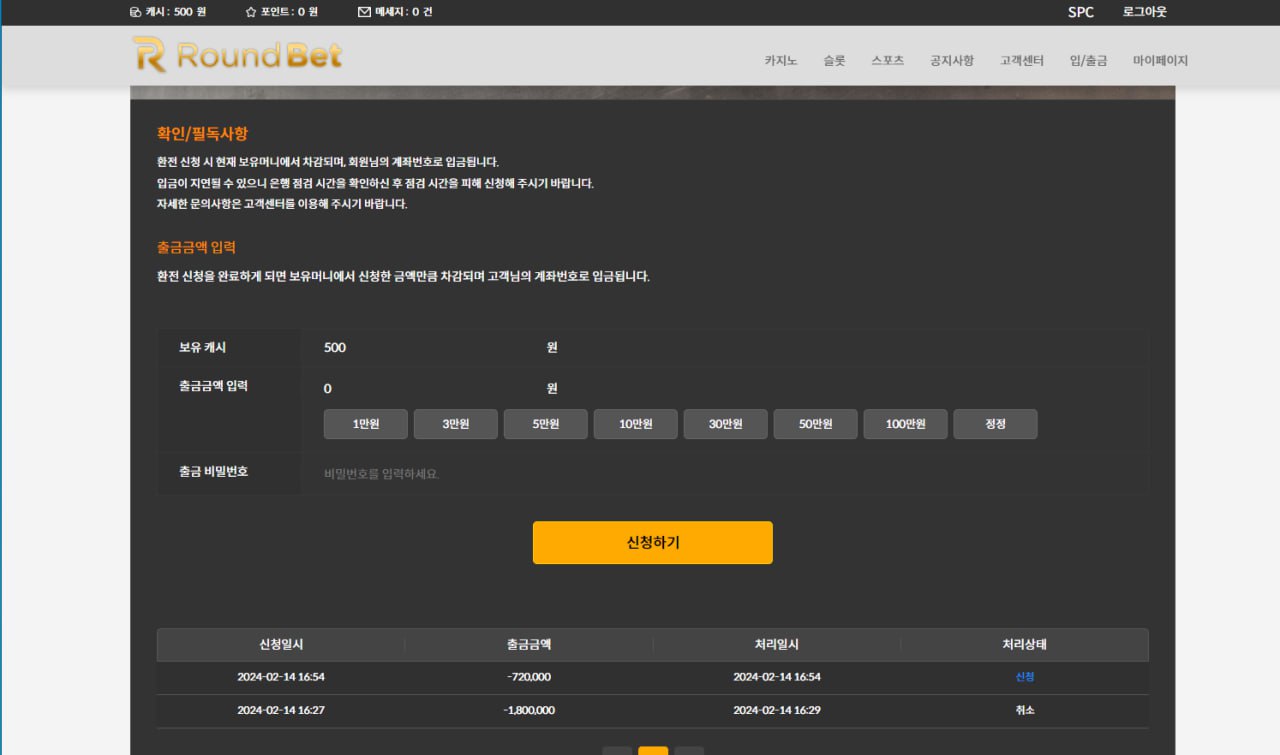Reset the amount with the 정정 button

point(996,424)
